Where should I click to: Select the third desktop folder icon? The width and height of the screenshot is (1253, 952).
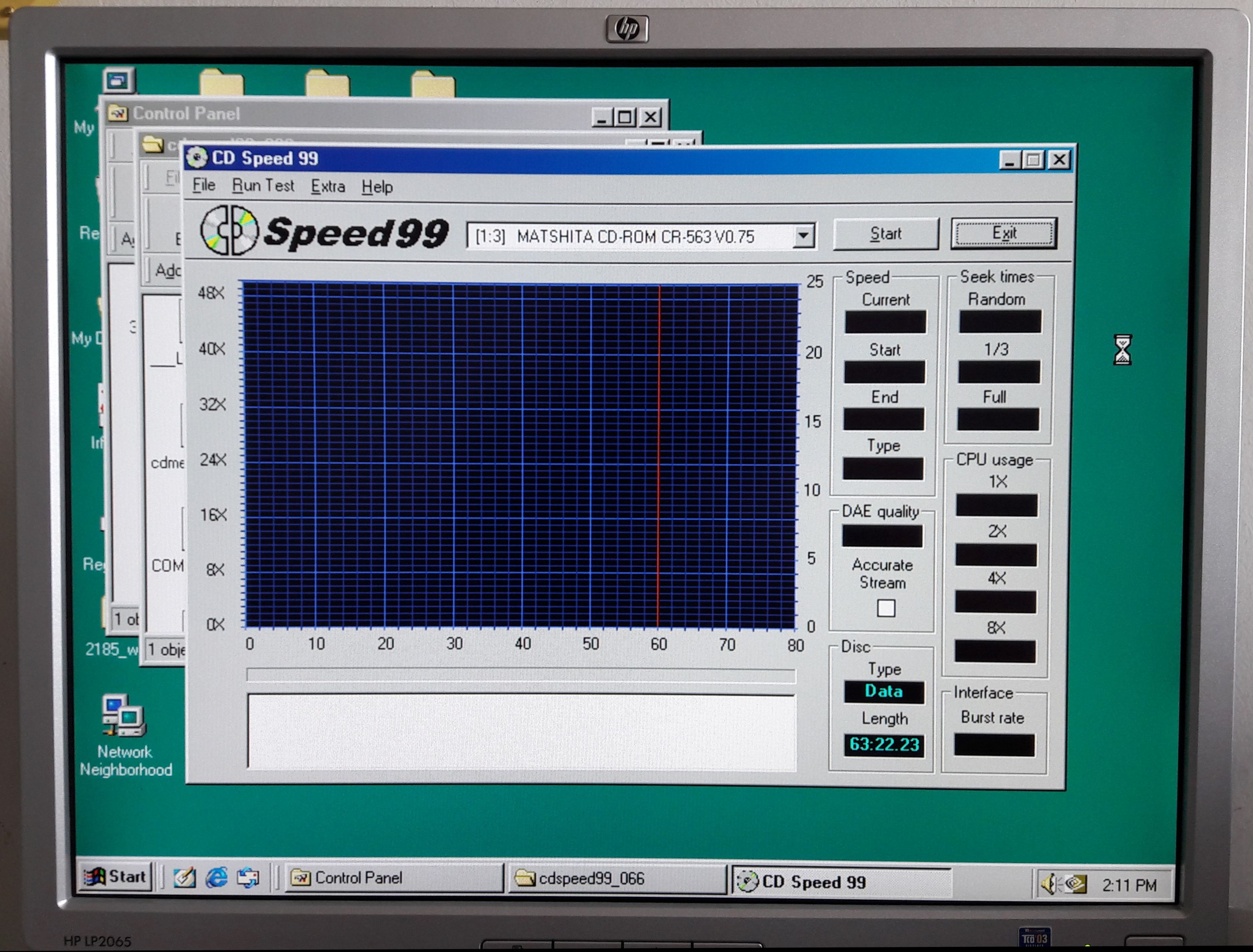[433, 84]
